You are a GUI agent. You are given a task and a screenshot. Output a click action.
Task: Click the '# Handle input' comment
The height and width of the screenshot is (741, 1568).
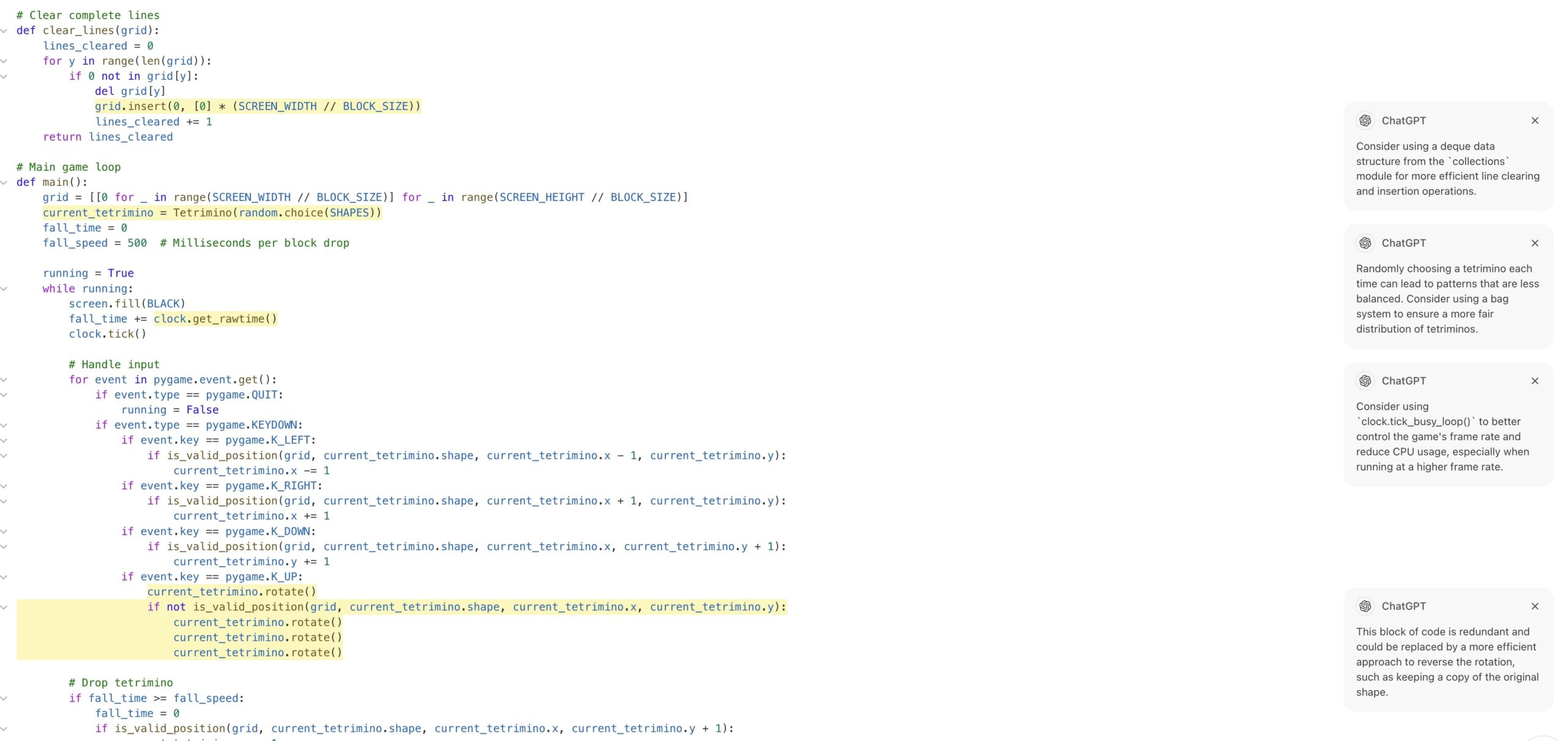point(114,364)
